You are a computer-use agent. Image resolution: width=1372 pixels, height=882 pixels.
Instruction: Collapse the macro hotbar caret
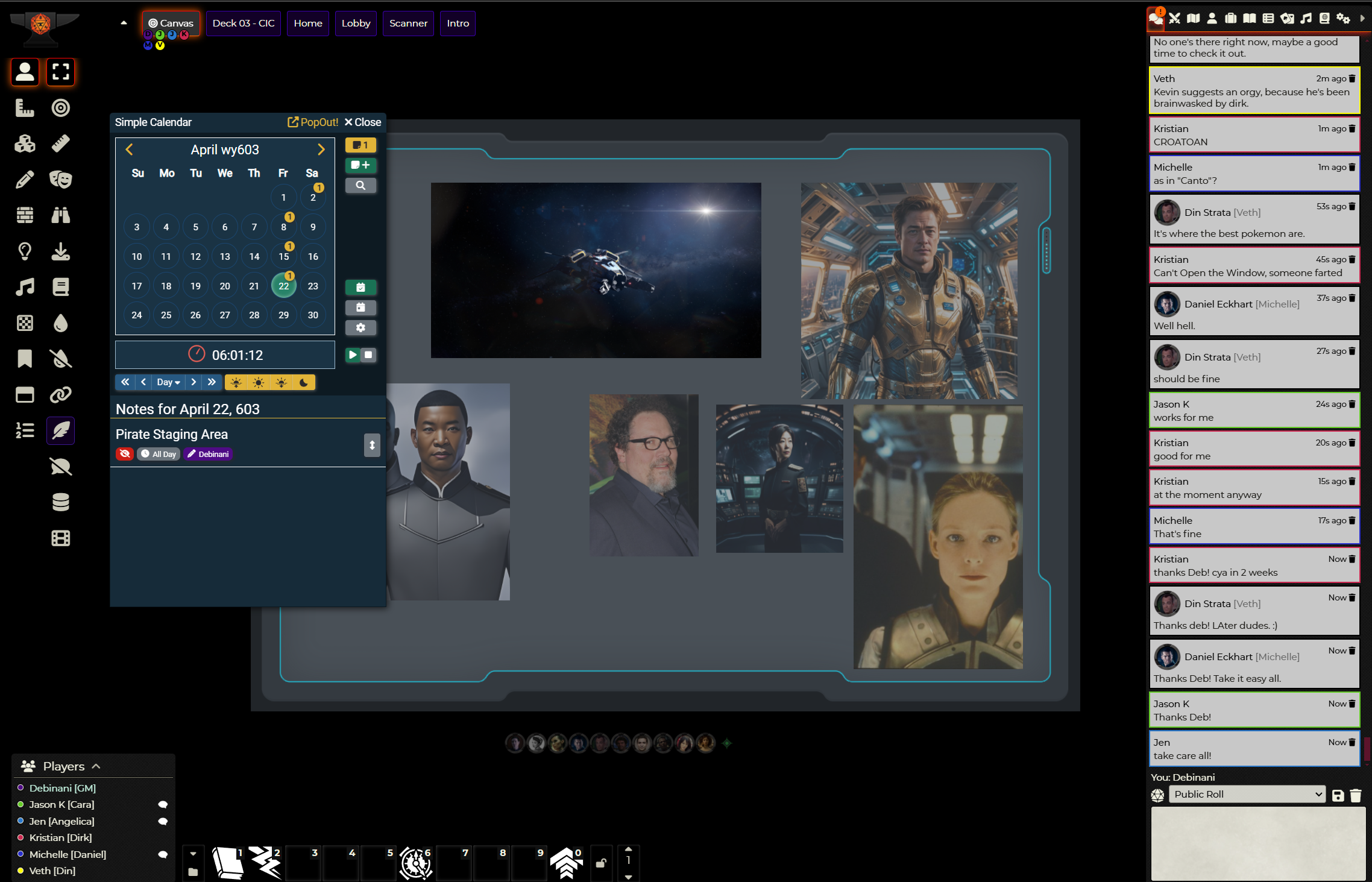point(193,854)
